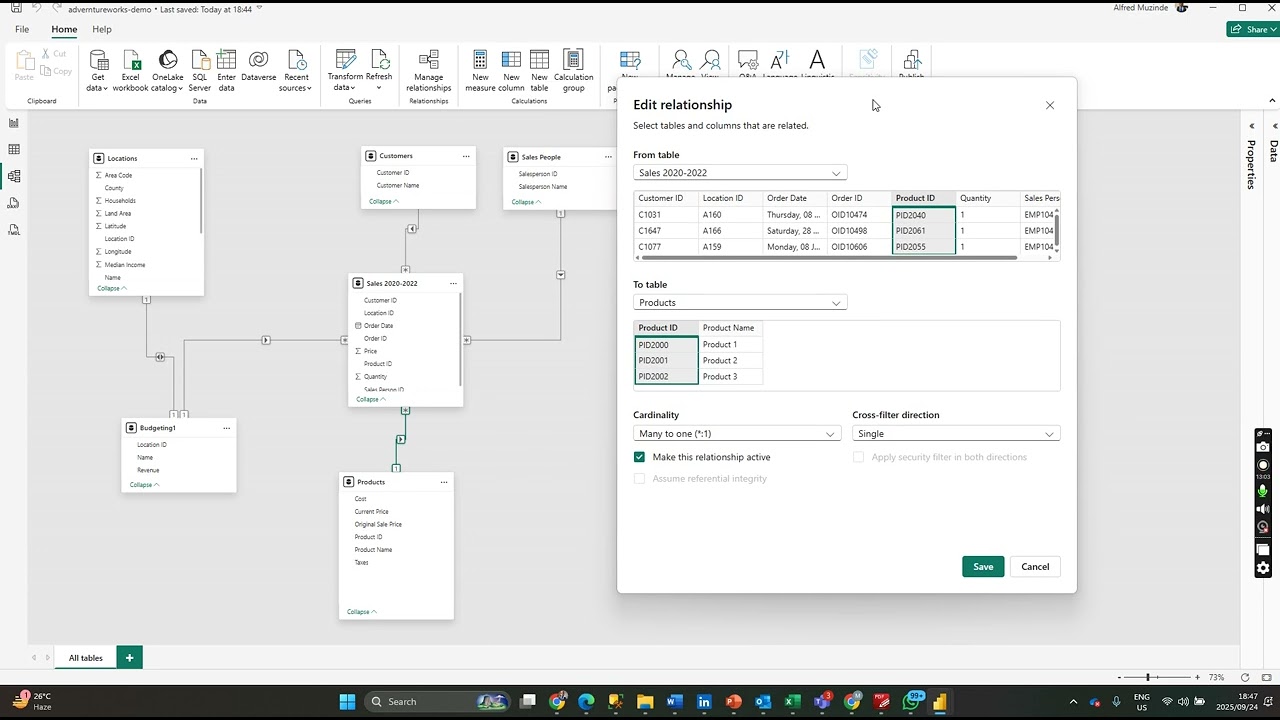
Task: Open Manage relationships
Action: point(428,71)
